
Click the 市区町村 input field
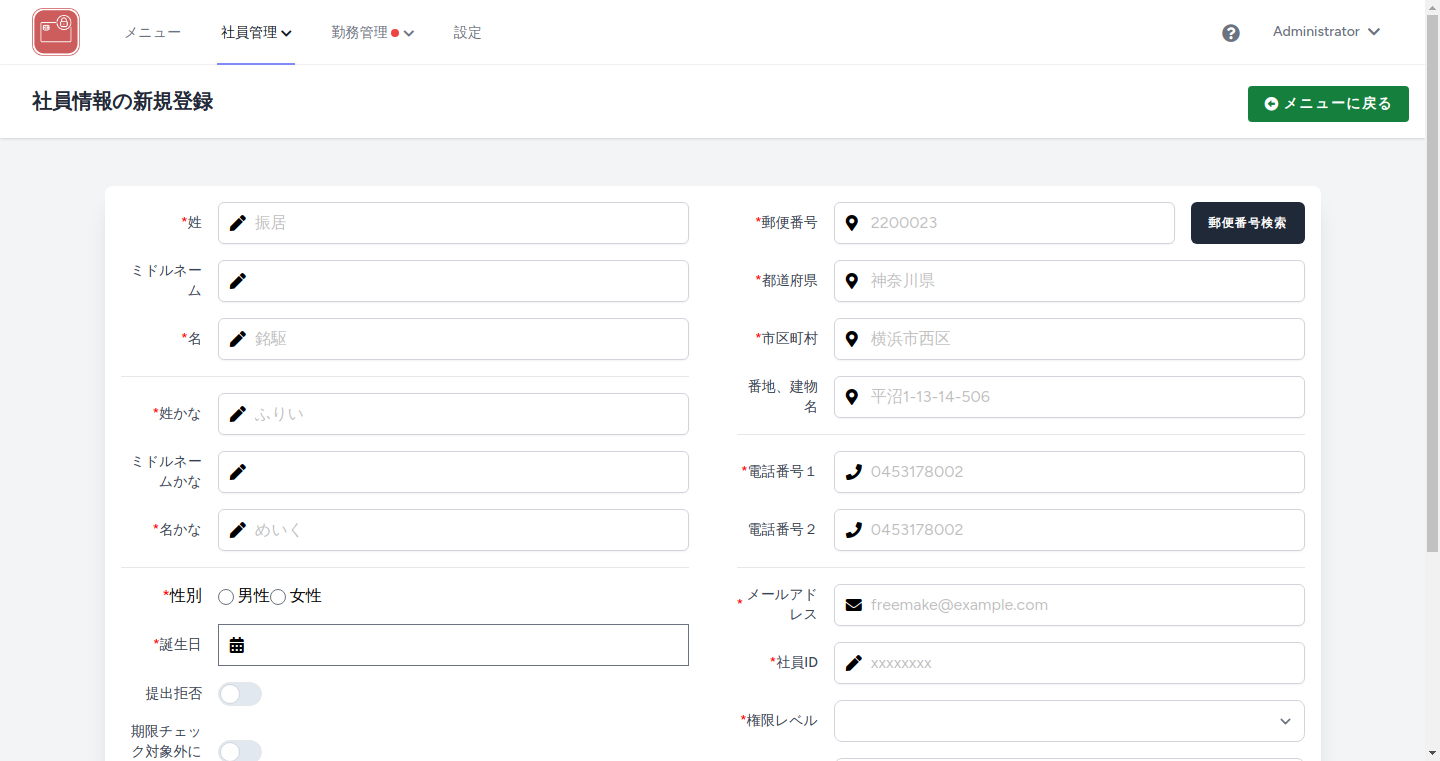coord(1069,339)
